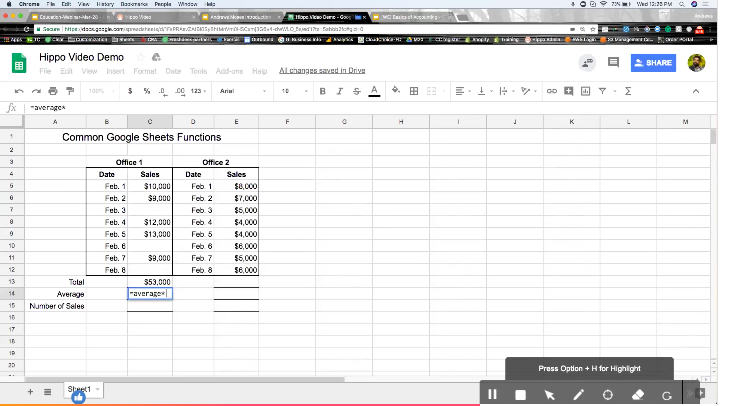The image size is (742, 406).
Task: Open the activity dashboard icon near Share
Action: [x=587, y=62]
